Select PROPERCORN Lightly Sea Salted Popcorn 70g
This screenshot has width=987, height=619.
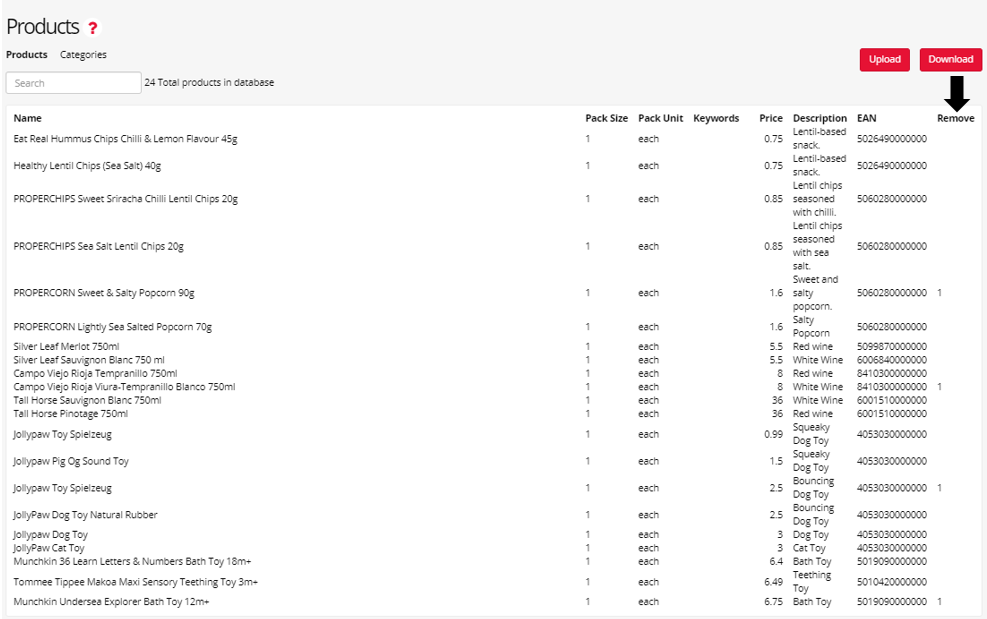click(113, 327)
